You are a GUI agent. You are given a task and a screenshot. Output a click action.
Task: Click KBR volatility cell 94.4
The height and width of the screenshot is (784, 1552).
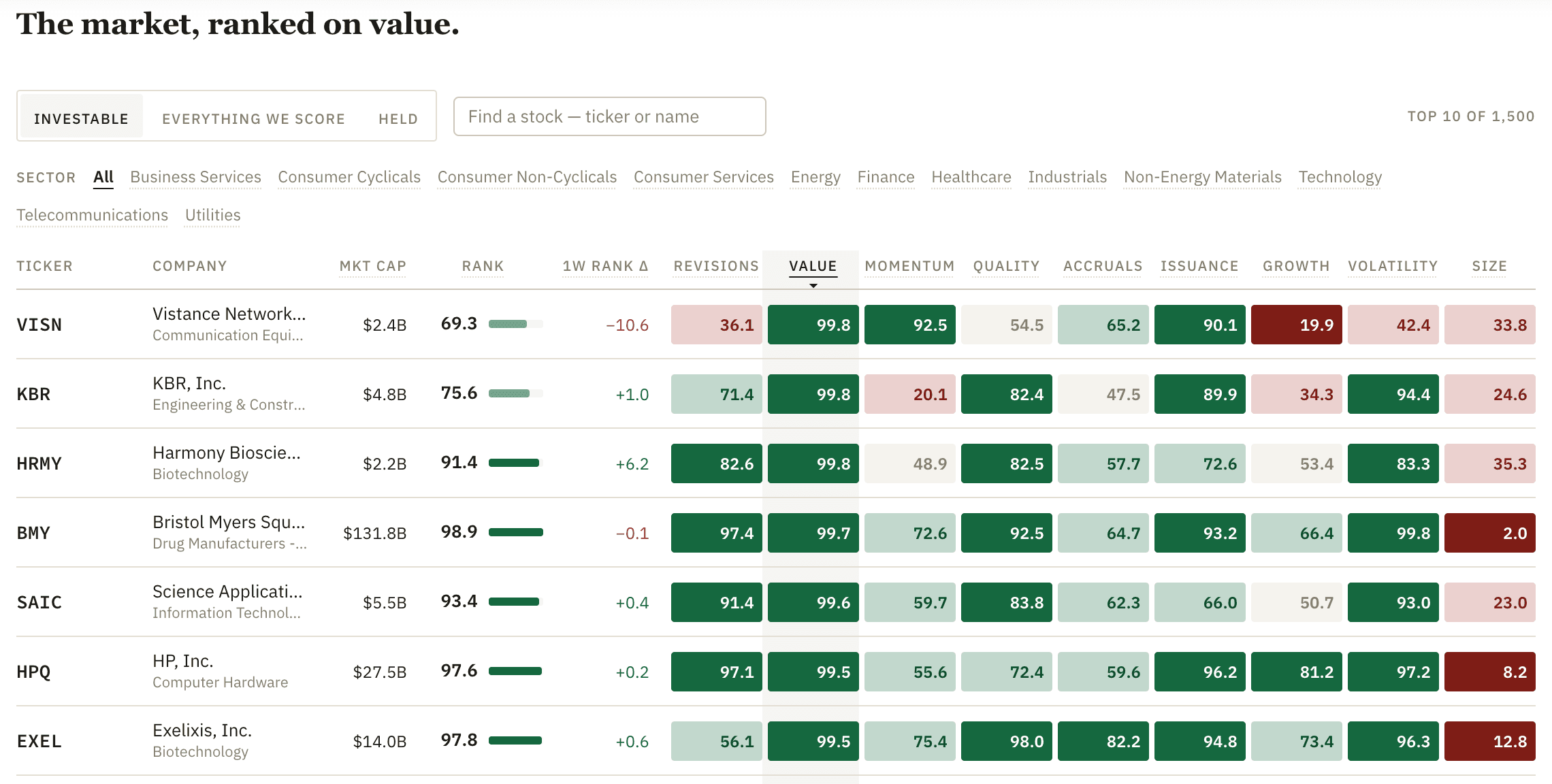click(x=1393, y=394)
